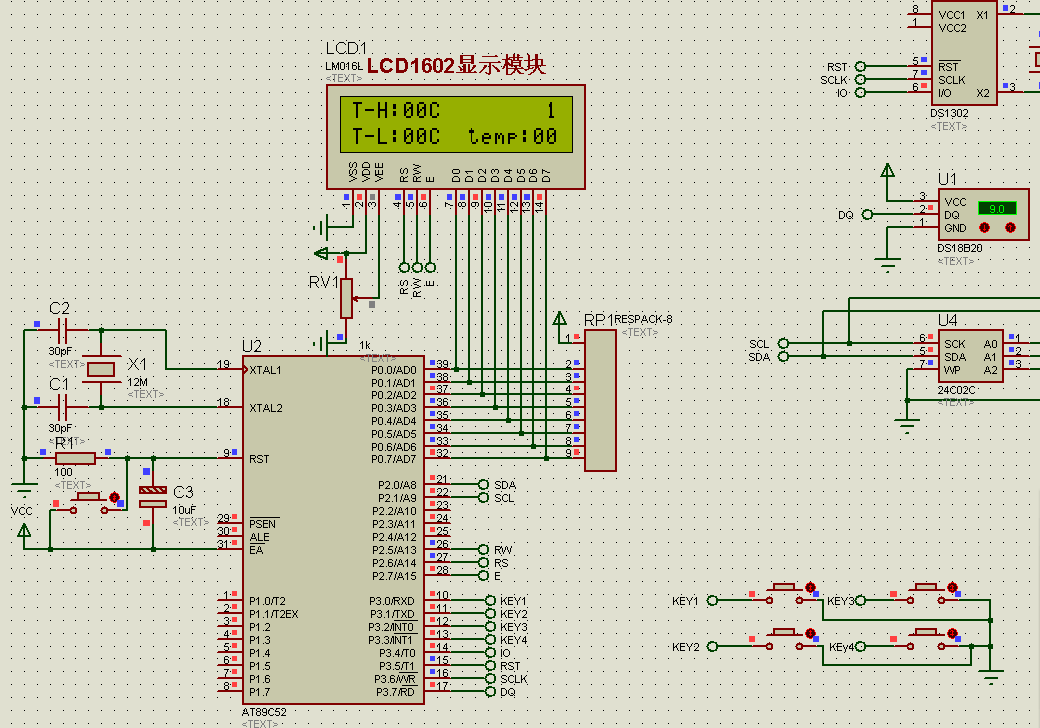Click the 'AT89C52' part label under U2
This screenshot has height=728, width=1040.
(264, 712)
